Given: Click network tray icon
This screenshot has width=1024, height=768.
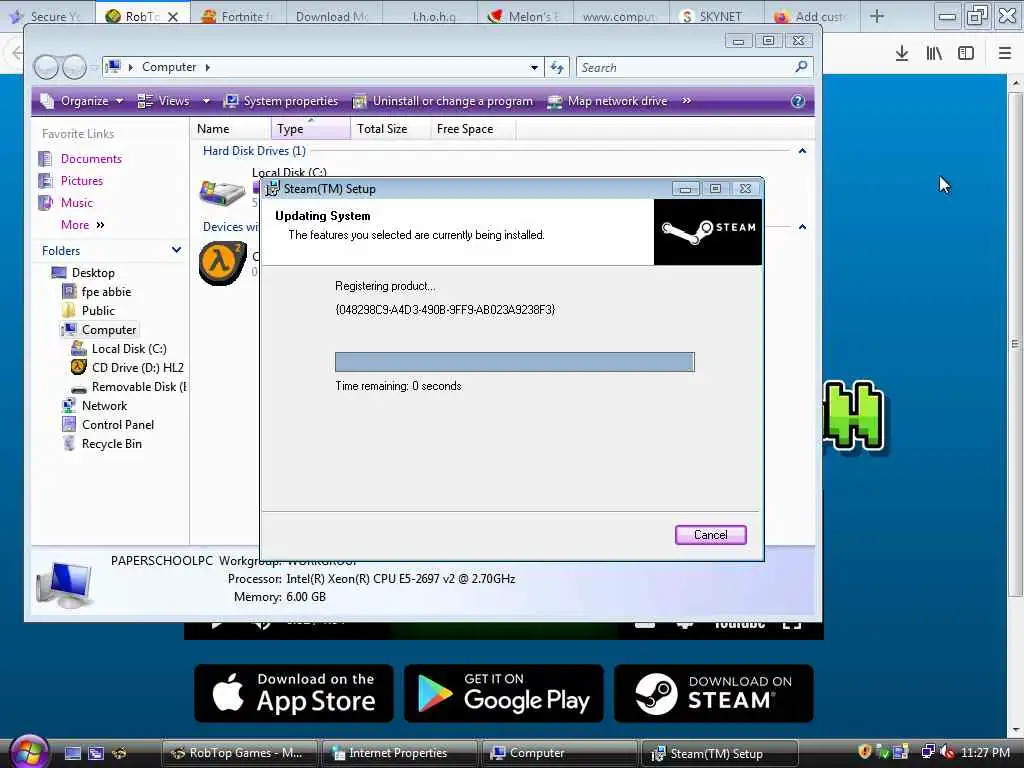Looking at the screenshot, I should tap(927, 752).
